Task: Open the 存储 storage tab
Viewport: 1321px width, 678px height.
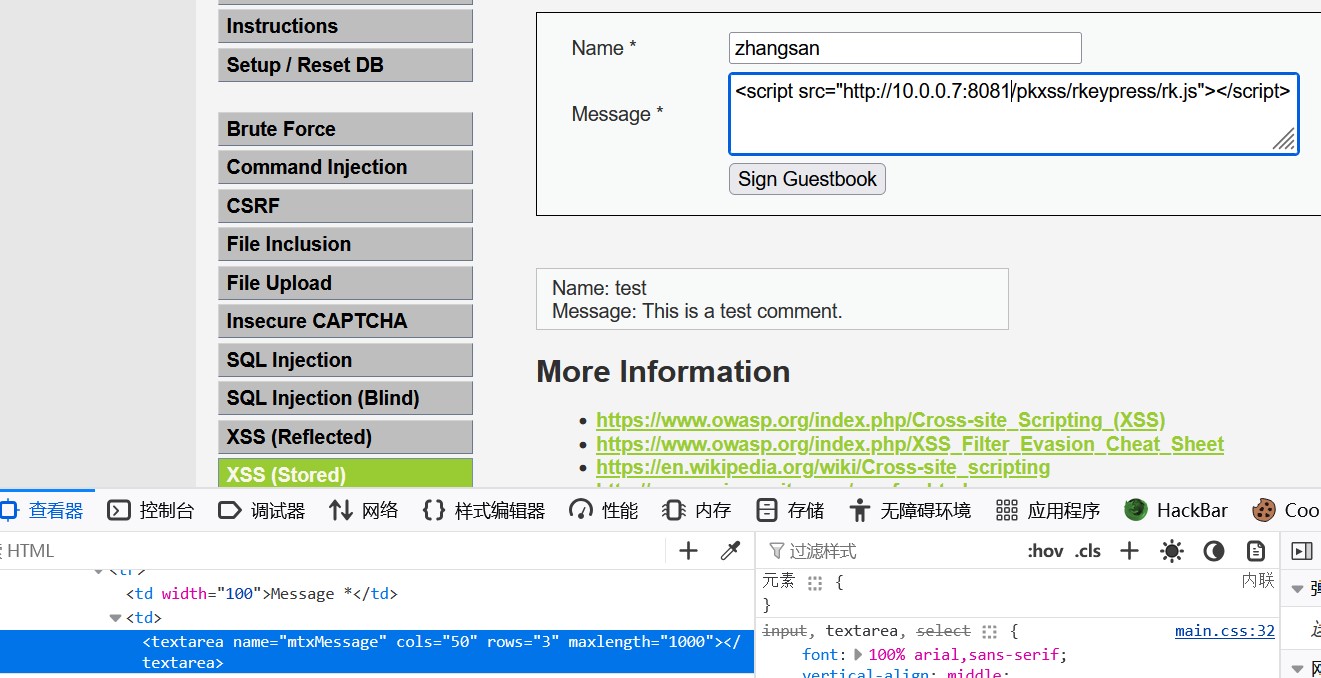Action: pos(790,510)
